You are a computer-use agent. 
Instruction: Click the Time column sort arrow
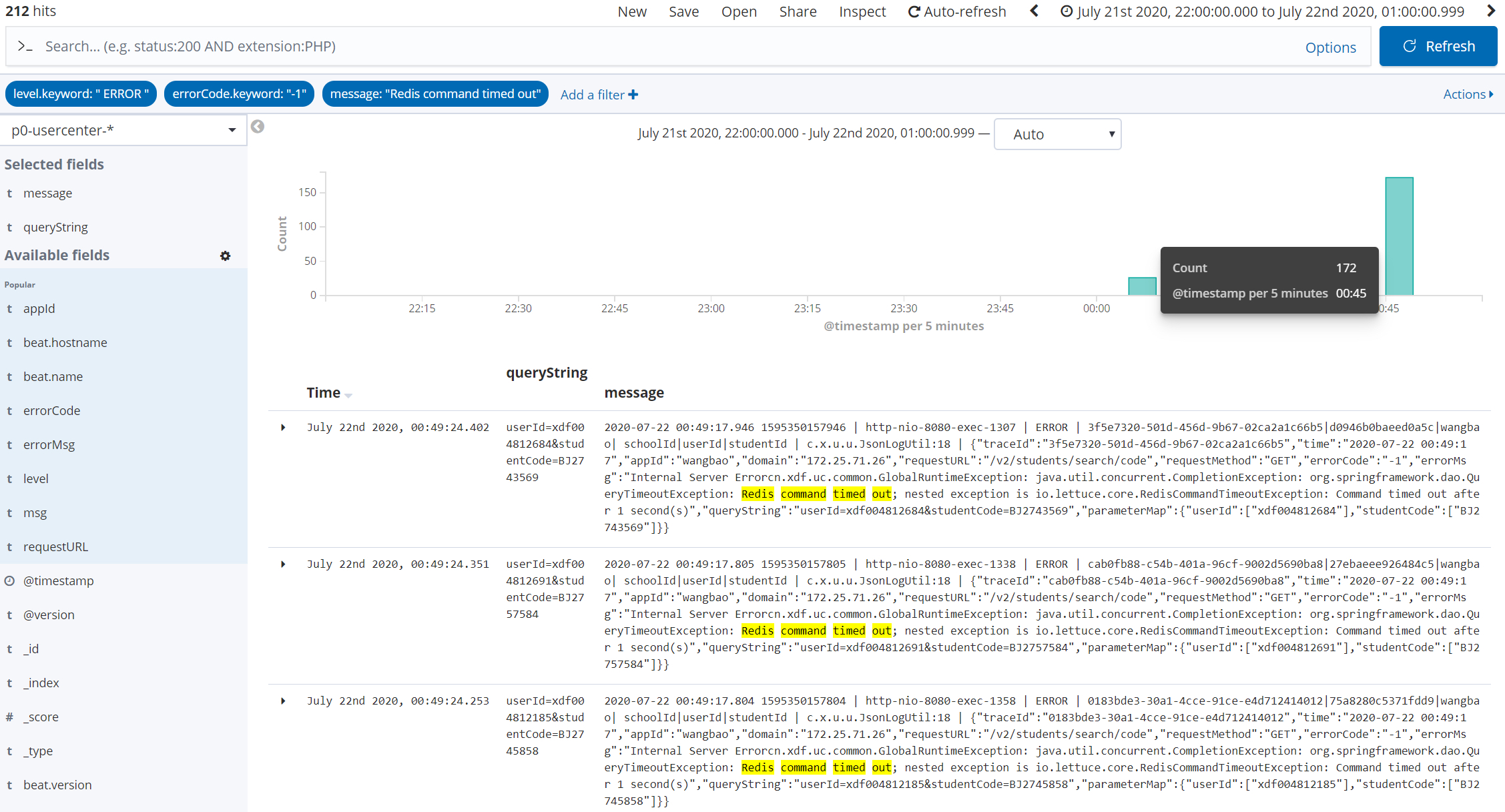[x=348, y=396]
